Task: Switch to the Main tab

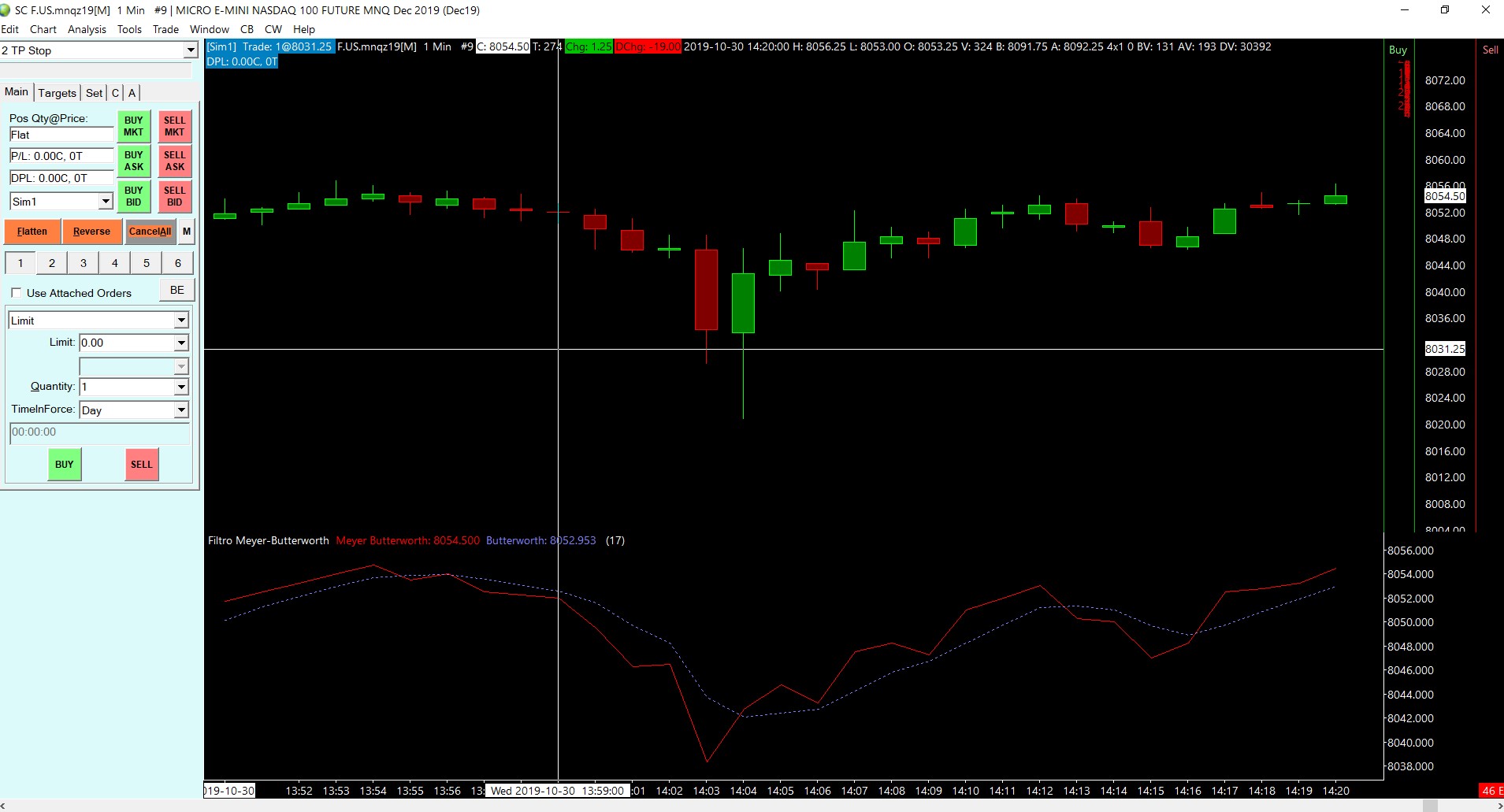Action: tap(17, 92)
